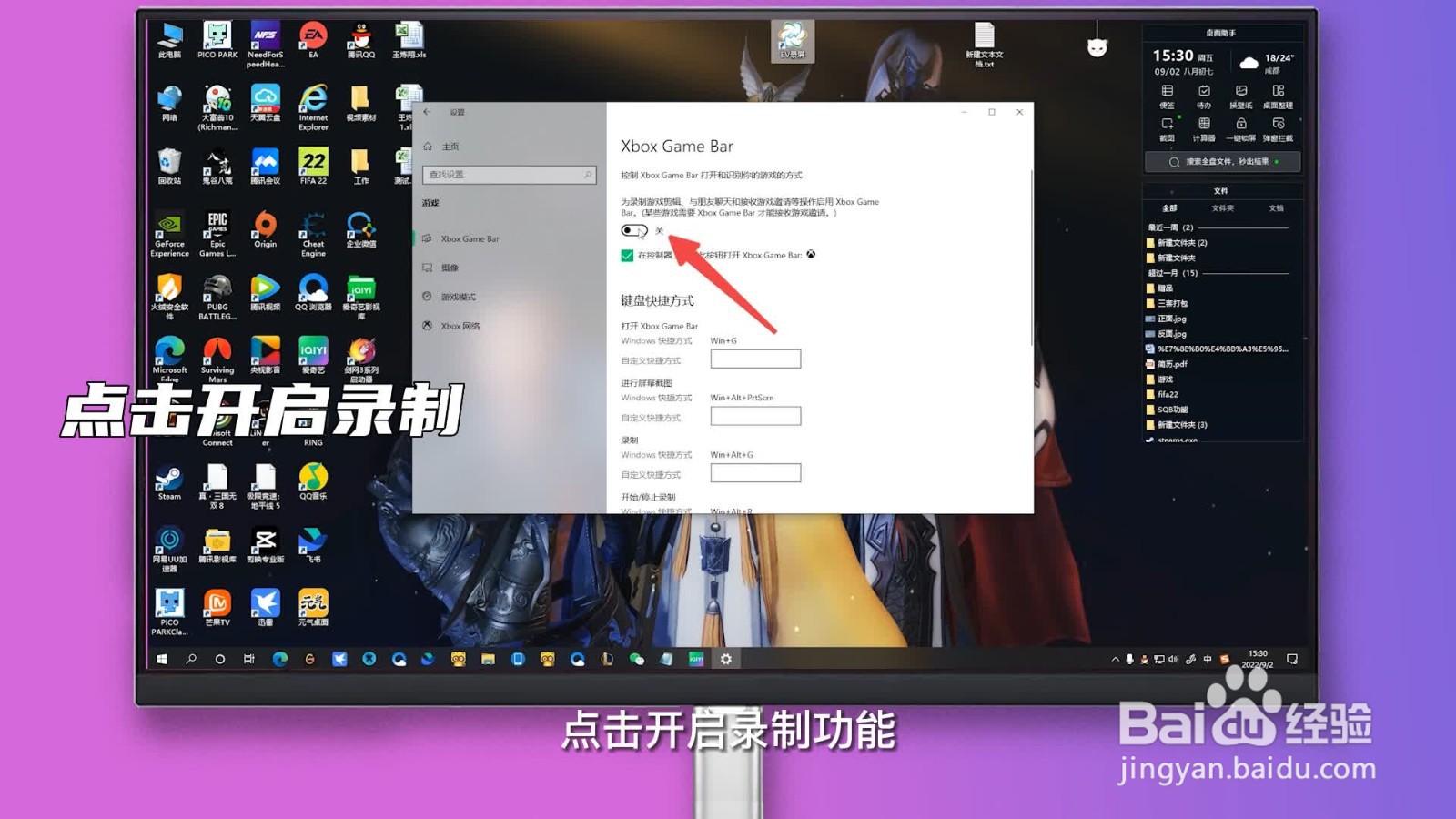1456x819 pixels.
Task: Open the notification center on taskbar
Action: pos(1291,659)
